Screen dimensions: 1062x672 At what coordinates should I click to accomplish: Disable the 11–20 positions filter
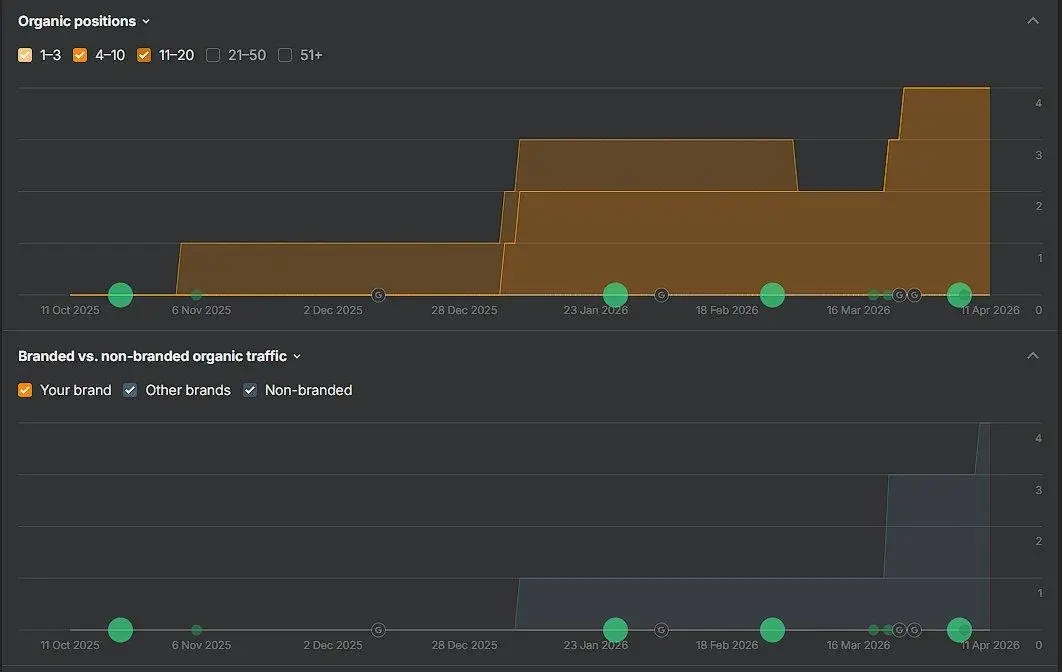pyautogui.click(x=144, y=55)
